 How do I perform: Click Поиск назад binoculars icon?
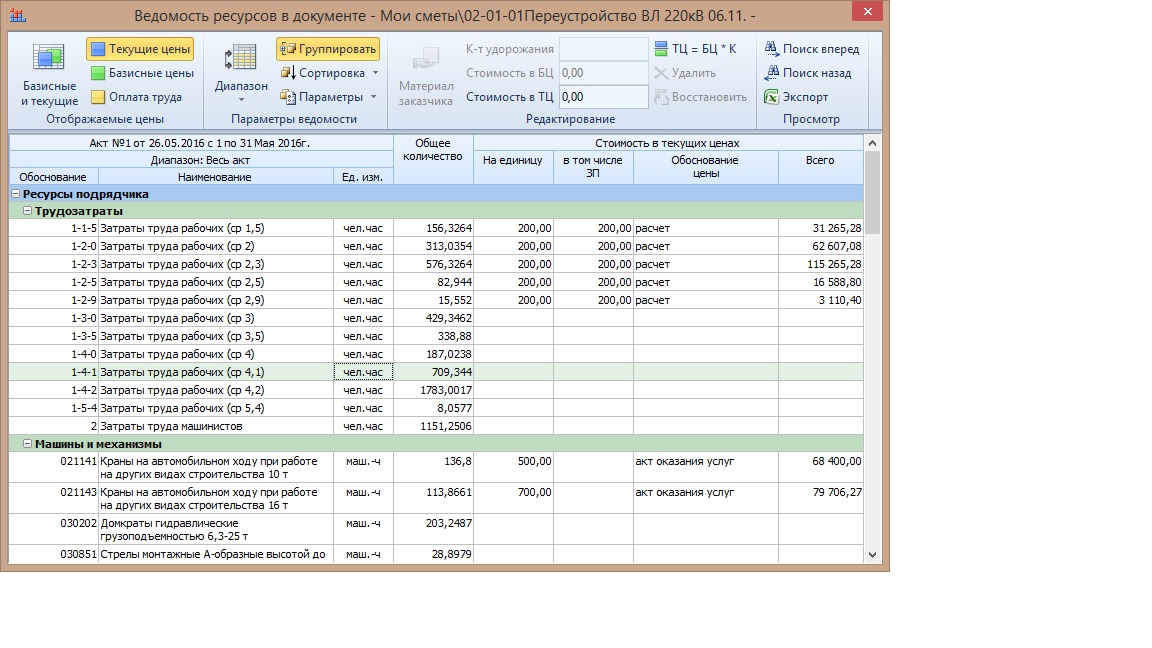click(x=771, y=73)
